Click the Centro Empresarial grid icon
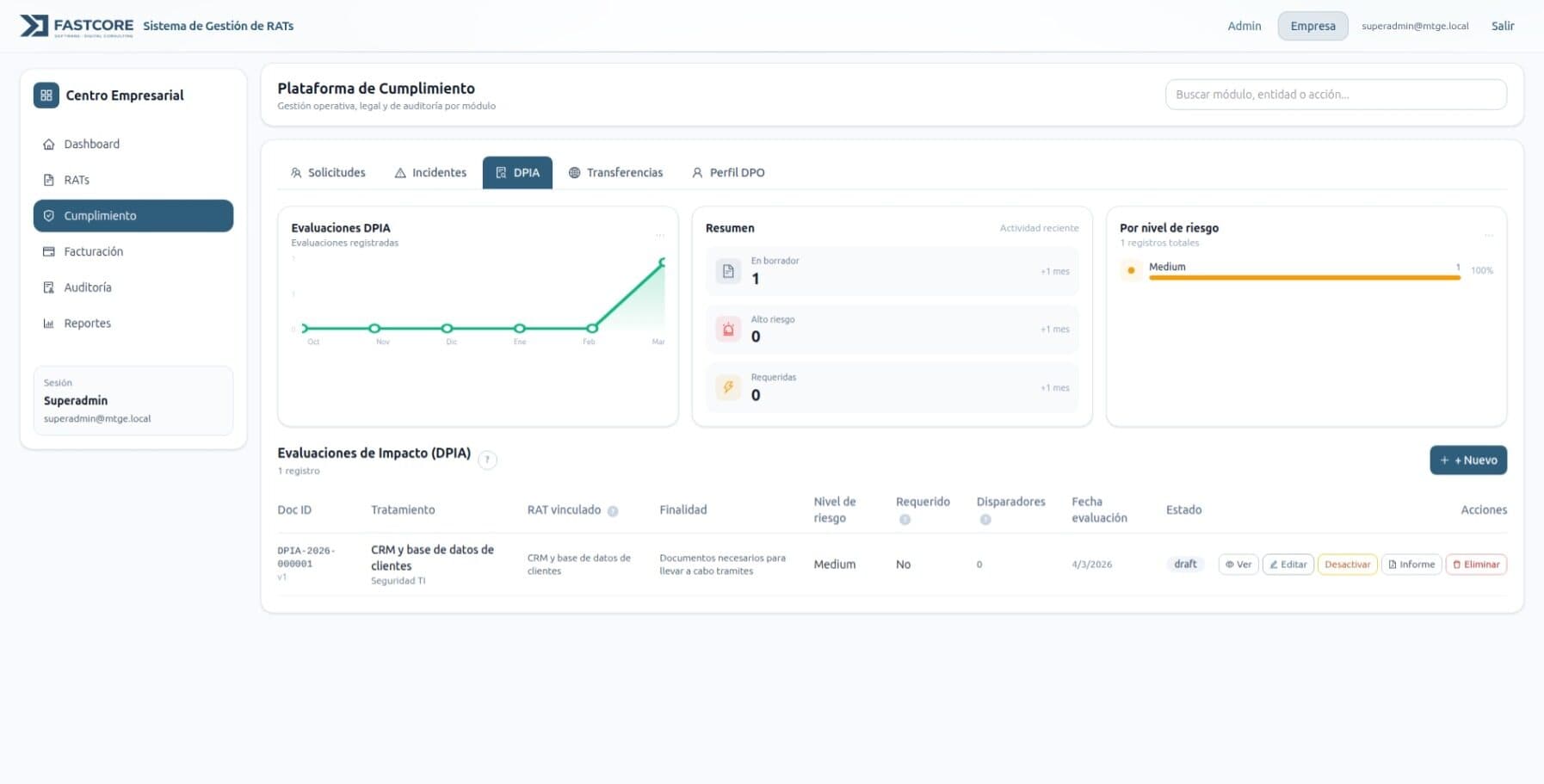This screenshot has height=784, width=1544. 46,96
